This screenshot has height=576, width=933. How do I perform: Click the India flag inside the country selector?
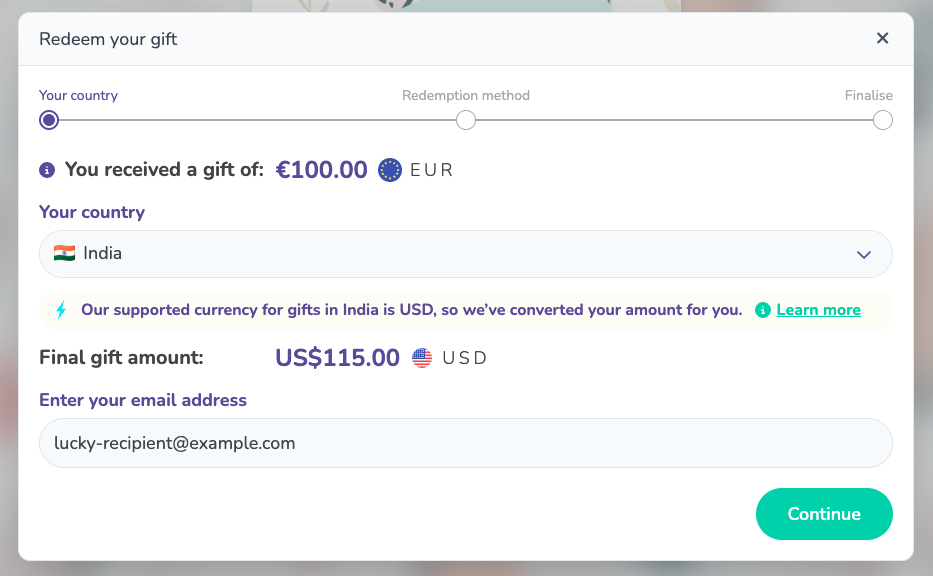point(65,253)
